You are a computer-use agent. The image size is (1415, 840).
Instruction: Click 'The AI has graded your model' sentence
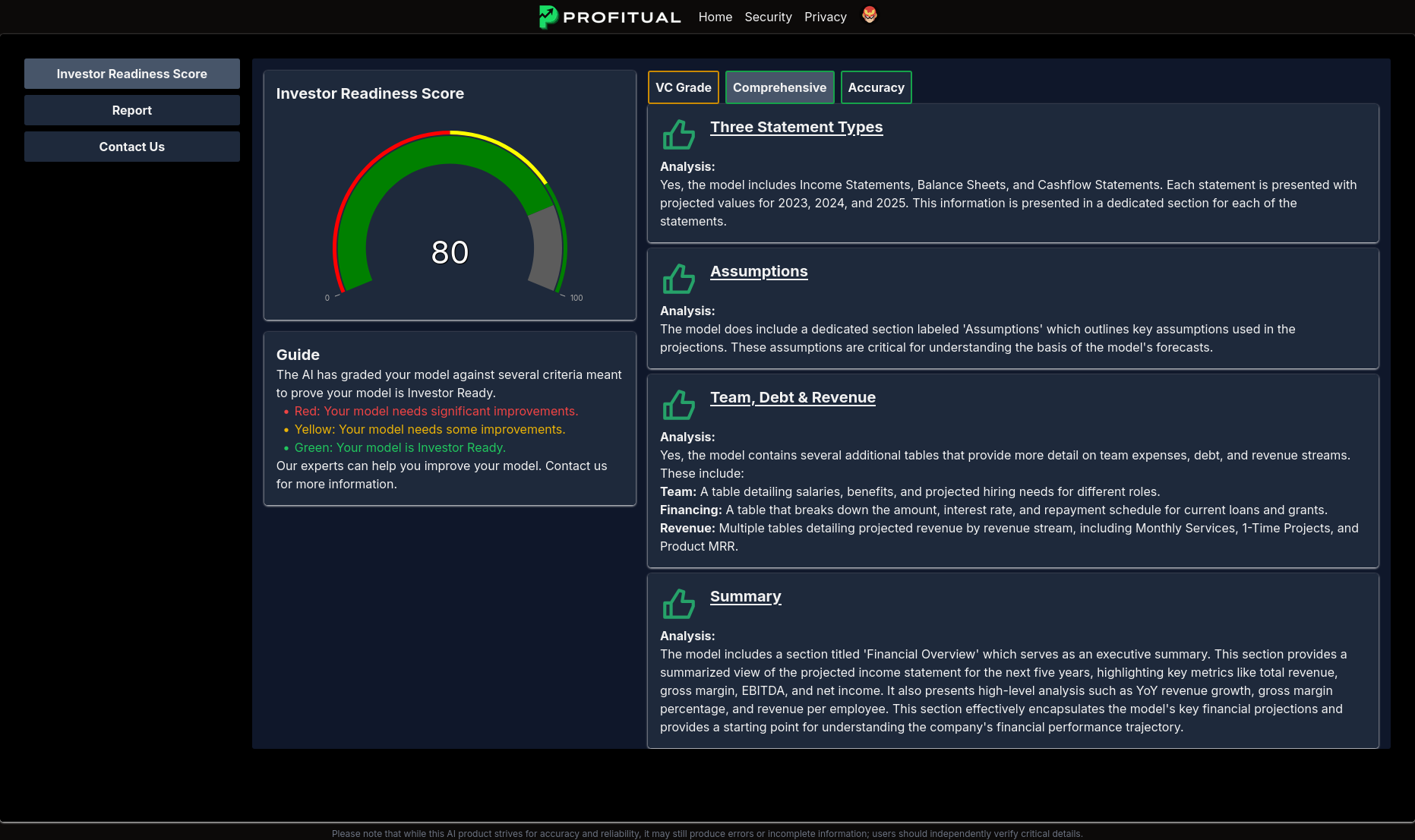pyautogui.click(x=449, y=384)
